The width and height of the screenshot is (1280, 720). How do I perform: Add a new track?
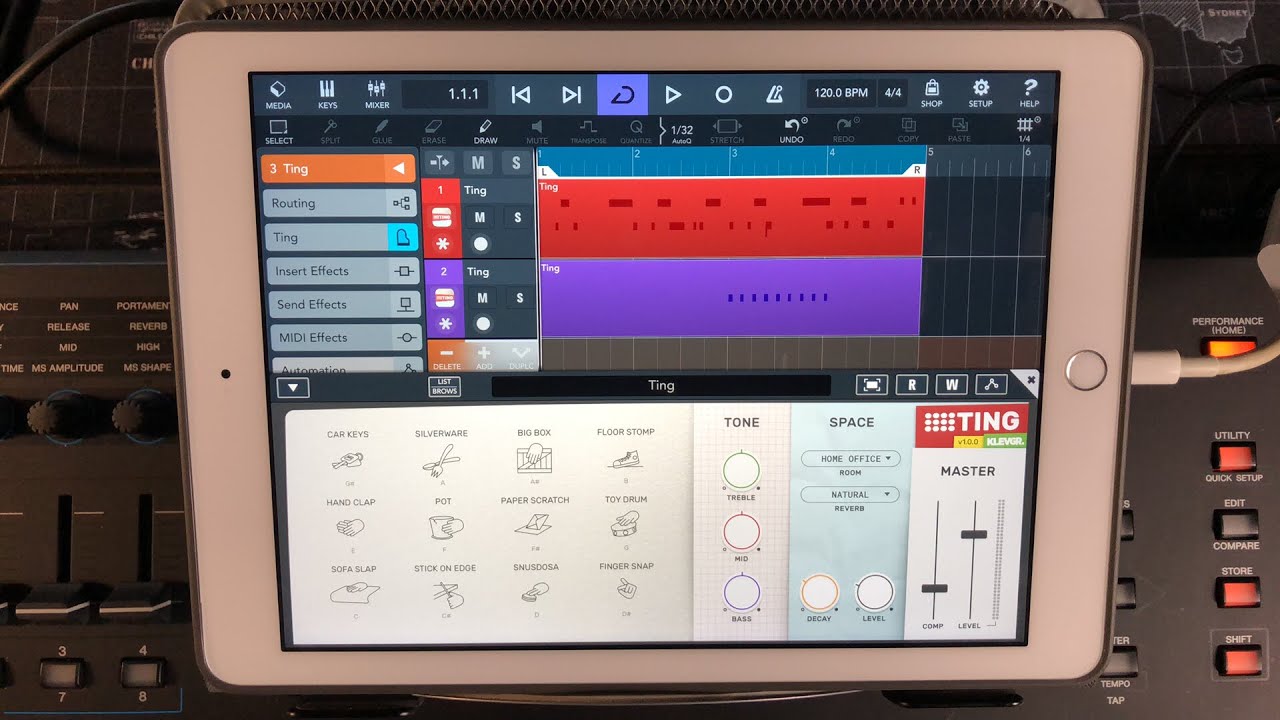(484, 357)
